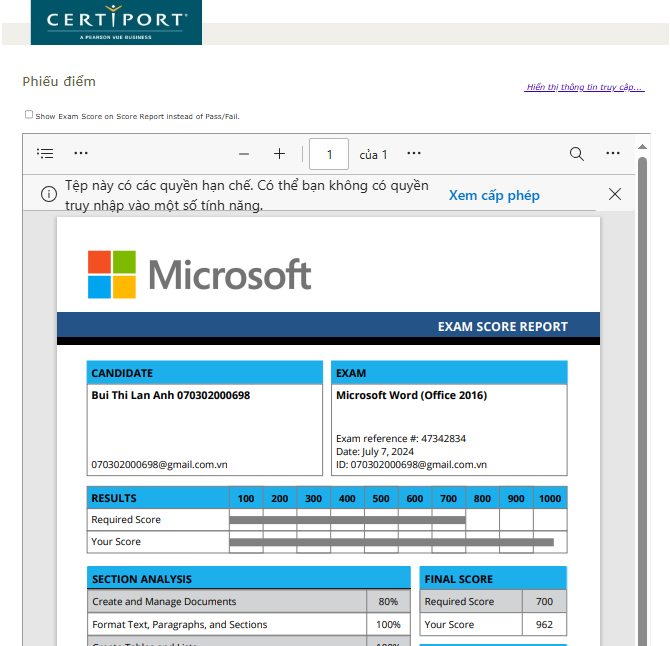Screen dimensions: 670x646
Task: Click the ellipsis beside the contents icon
Action: pyautogui.click(x=81, y=154)
